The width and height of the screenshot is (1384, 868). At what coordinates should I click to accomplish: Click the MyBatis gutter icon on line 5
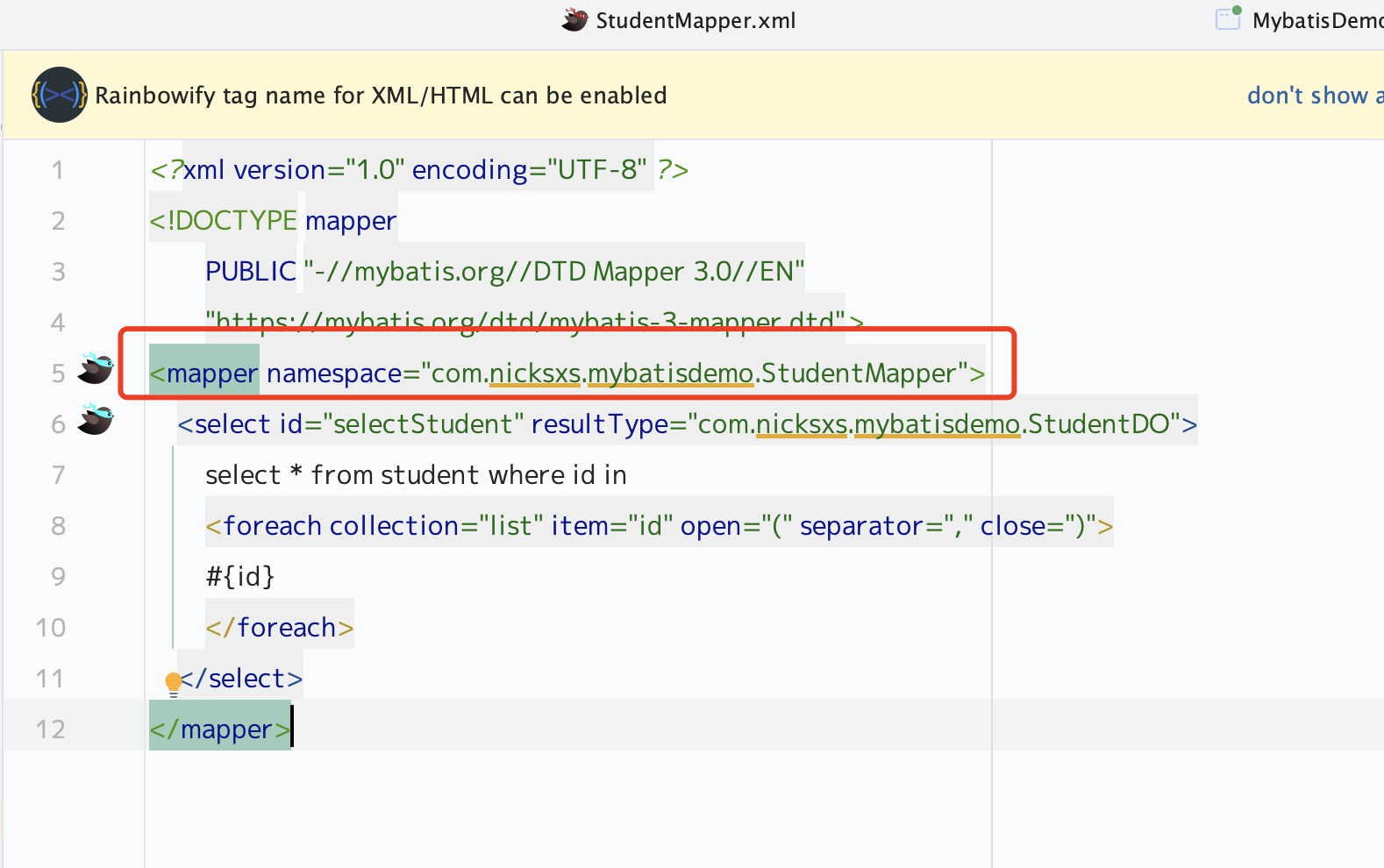[x=95, y=369]
